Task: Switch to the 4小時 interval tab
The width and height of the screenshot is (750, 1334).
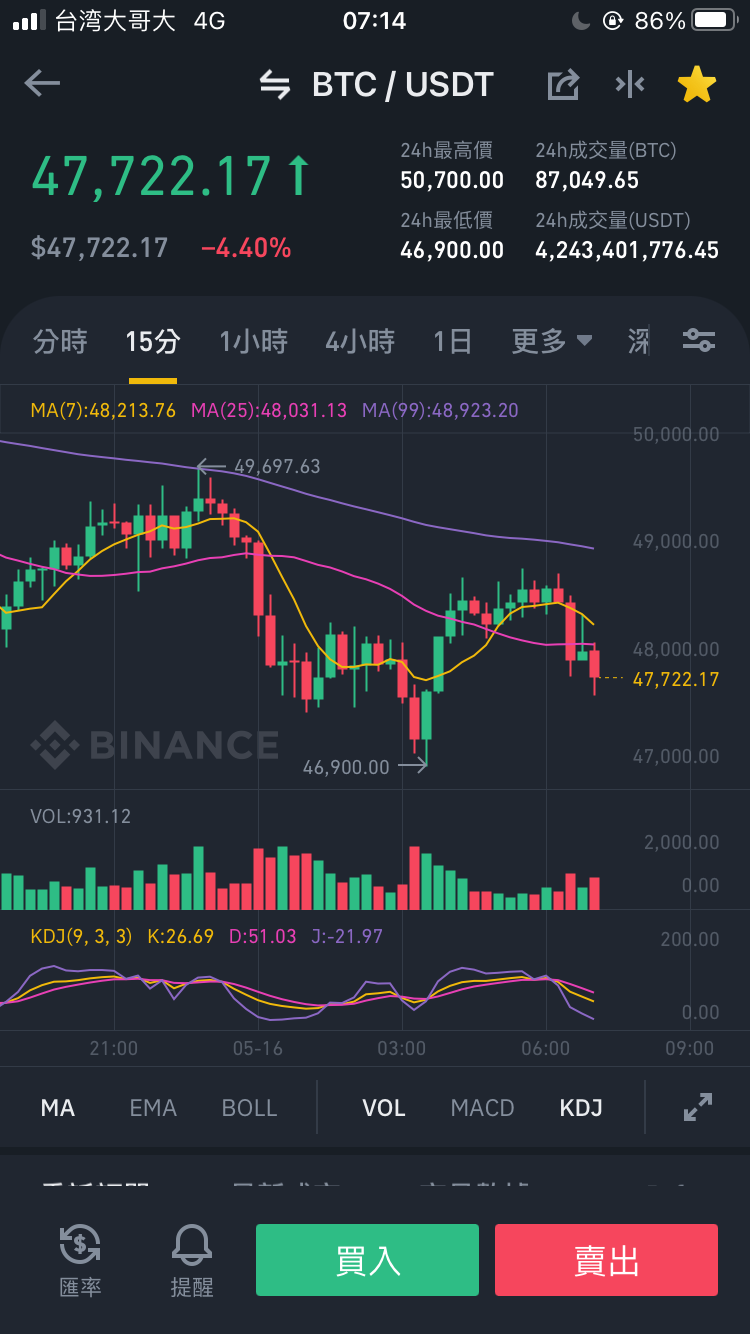Action: point(360,342)
